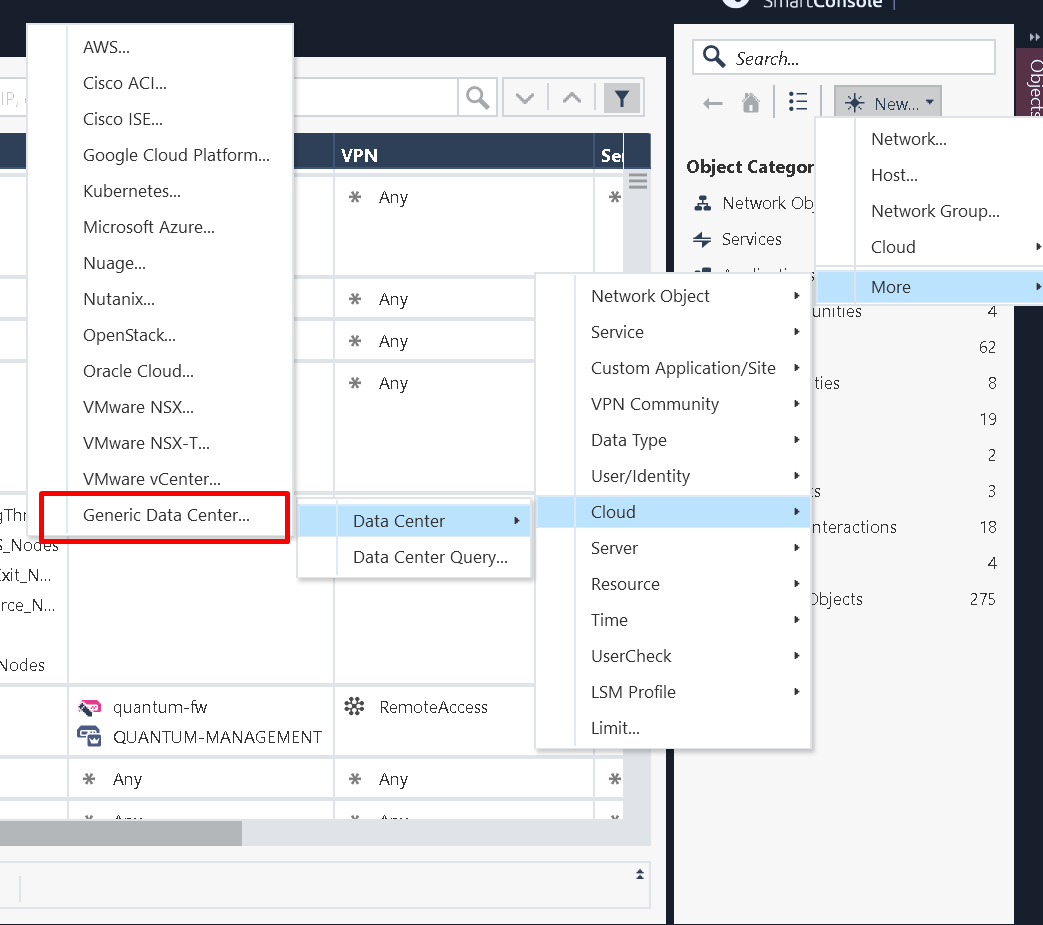
Task: Open the Network Objects category
Action: (x=752, y=203)
